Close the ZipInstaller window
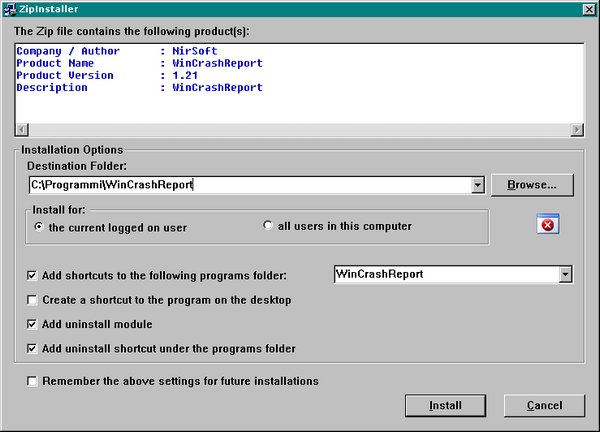600x432 pixels. click(x=589, y=10)
